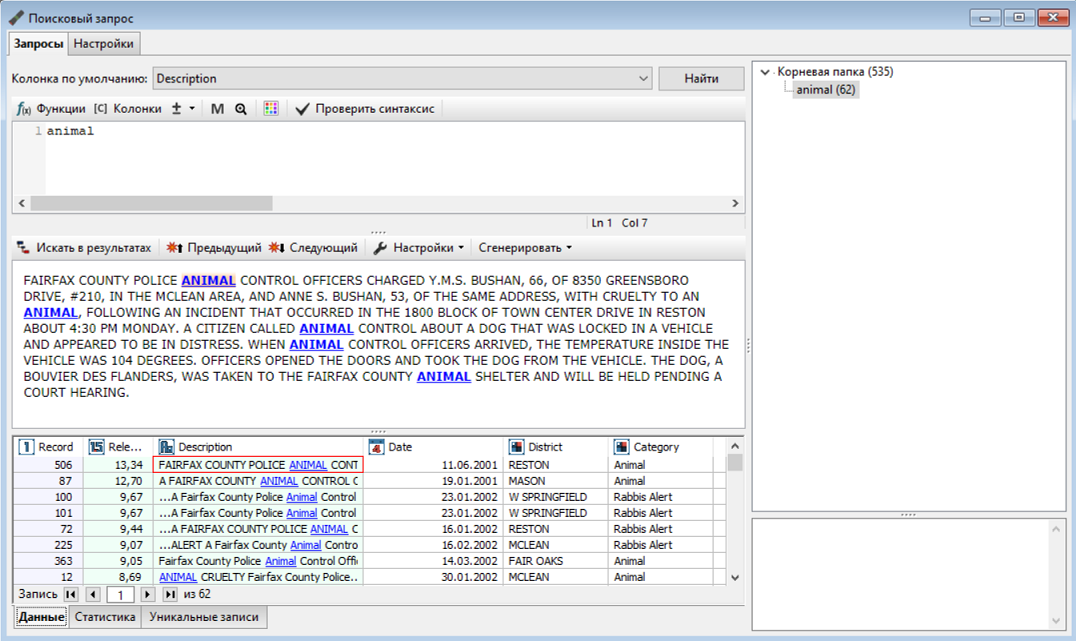Click the magnifier search icon

(239, 108)
